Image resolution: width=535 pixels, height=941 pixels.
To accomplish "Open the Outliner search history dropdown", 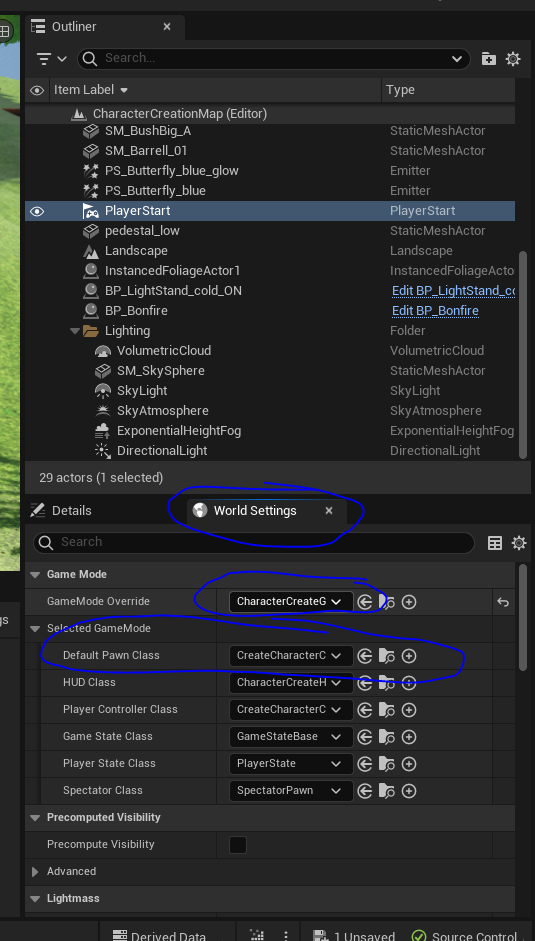I will pyautogui.click(x=456, y=59).
